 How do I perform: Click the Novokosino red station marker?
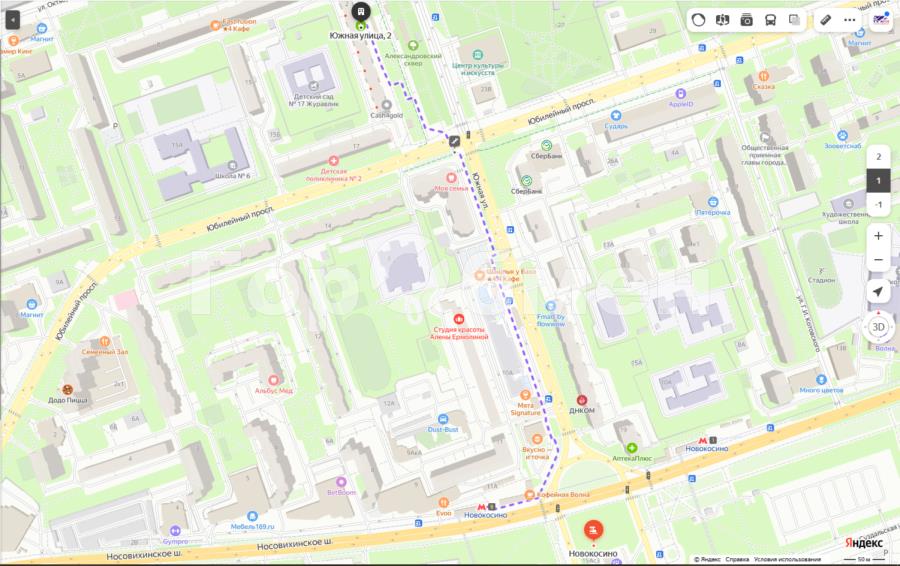point(594,529)
